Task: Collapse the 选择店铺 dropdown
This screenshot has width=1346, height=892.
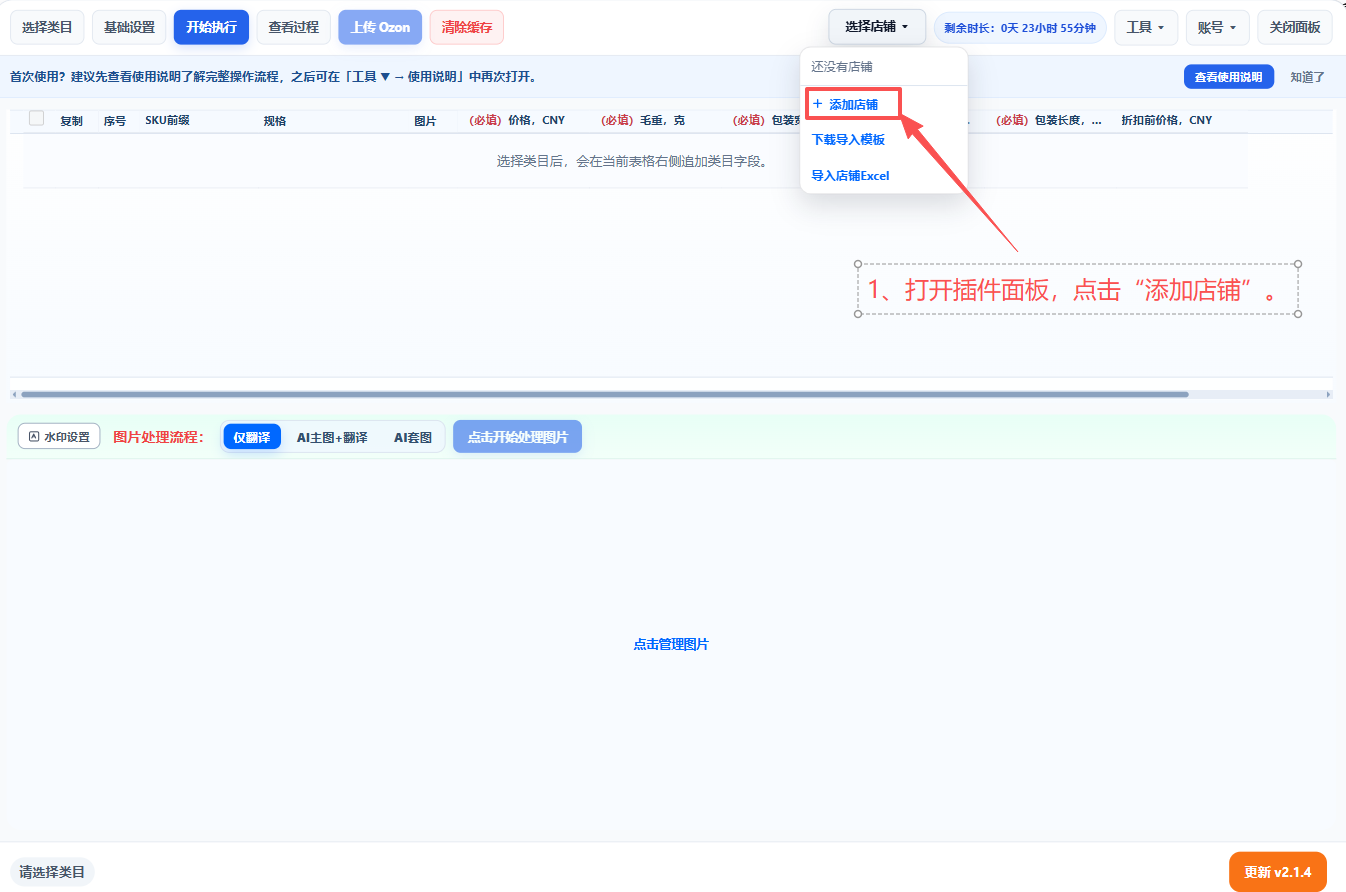Action: point(877,27)
